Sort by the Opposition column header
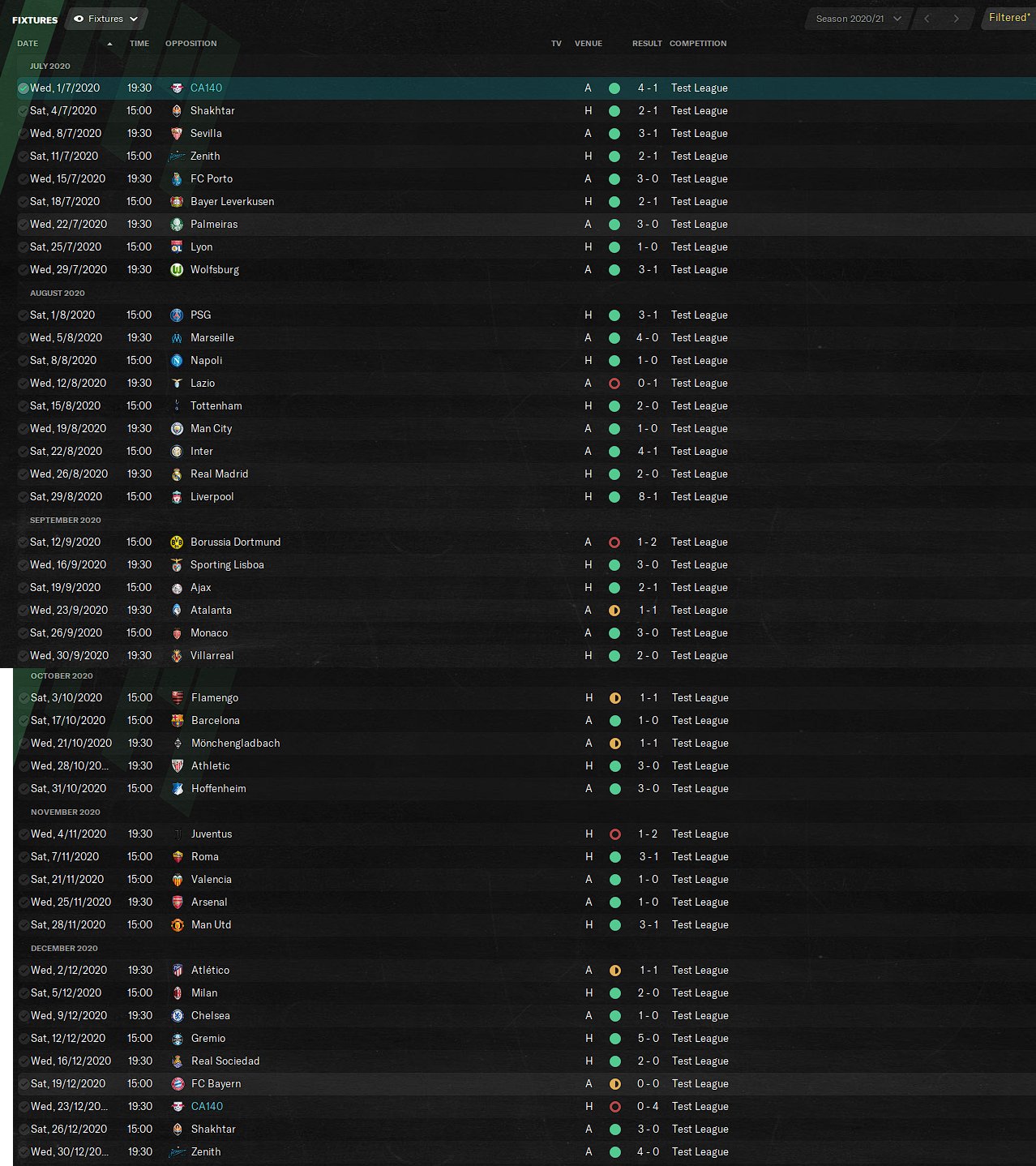The width and height of the screenshot is (1036, 1166). [191, 44]
